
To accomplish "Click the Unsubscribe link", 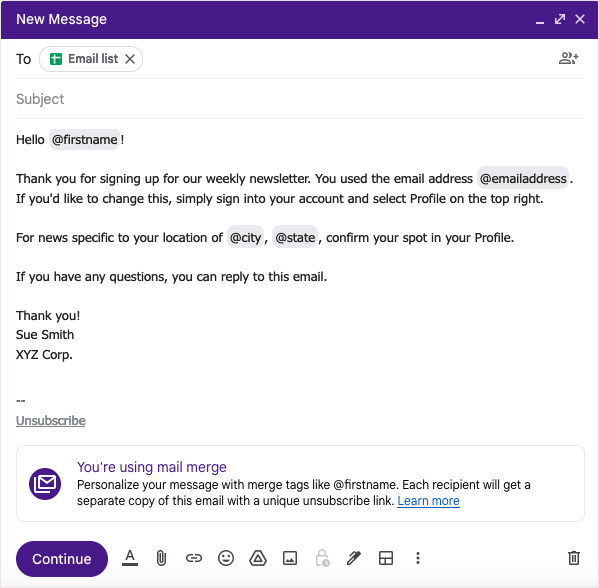I will point(51,421).
